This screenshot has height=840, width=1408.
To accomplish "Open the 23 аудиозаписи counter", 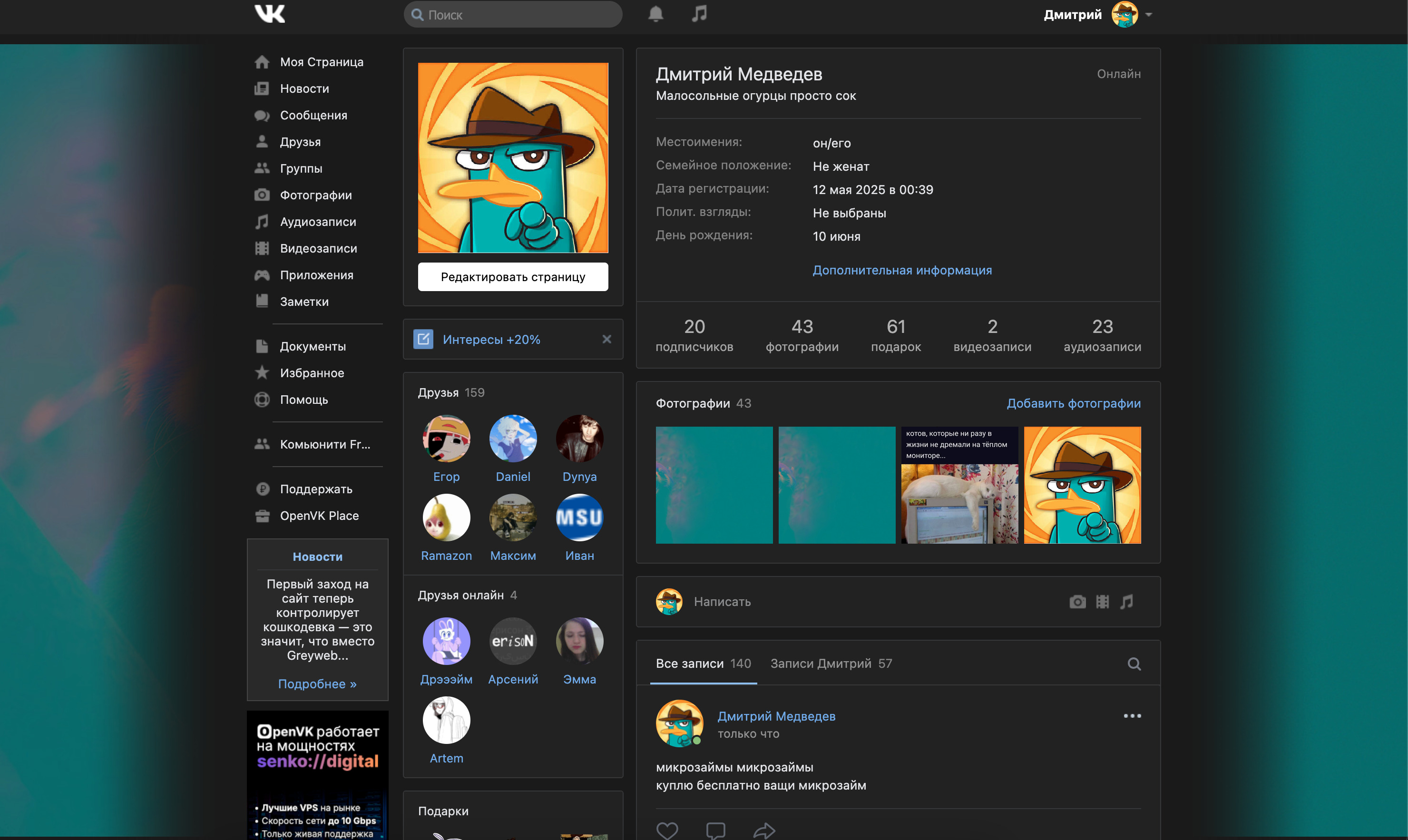I will tap(1103, 335).
